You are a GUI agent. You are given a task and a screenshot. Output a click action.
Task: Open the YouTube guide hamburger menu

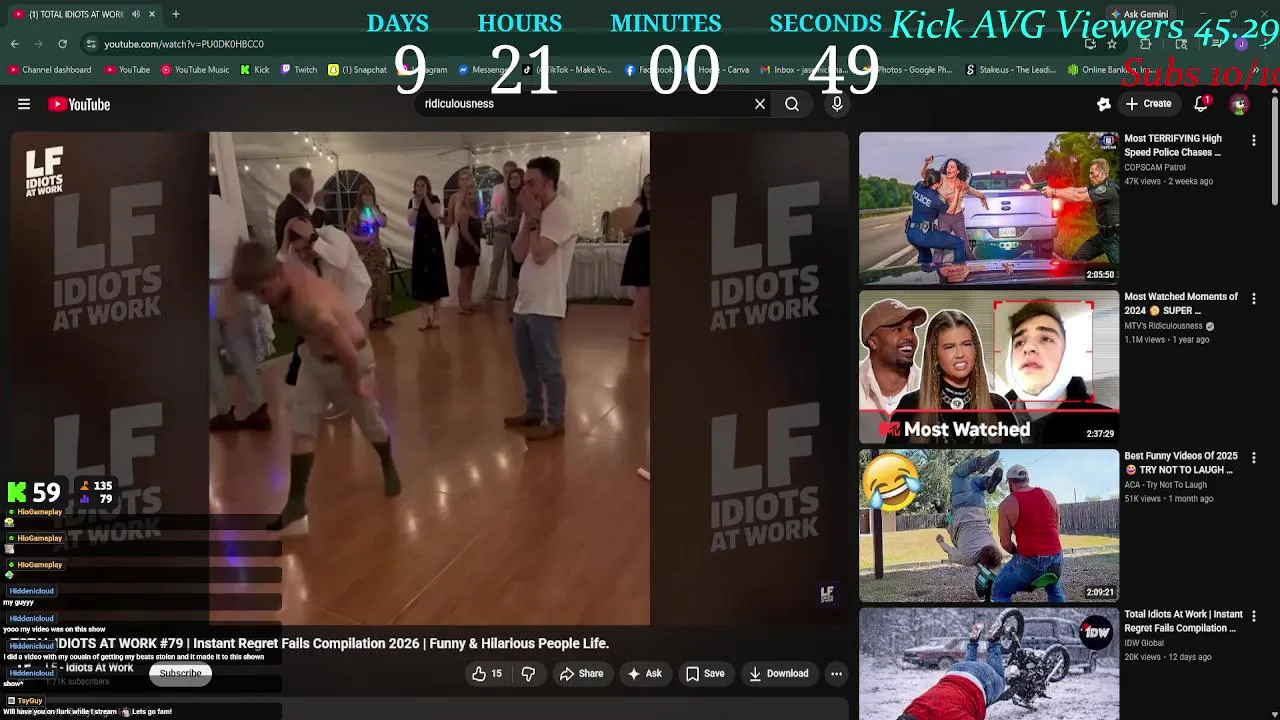pos(24,104)
